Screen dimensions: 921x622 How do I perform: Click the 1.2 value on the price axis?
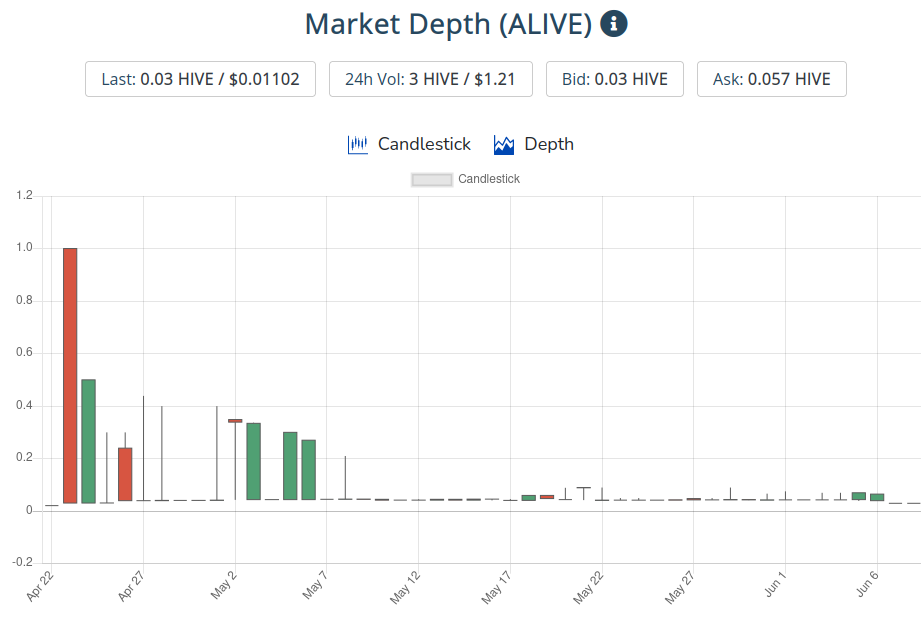25,196
